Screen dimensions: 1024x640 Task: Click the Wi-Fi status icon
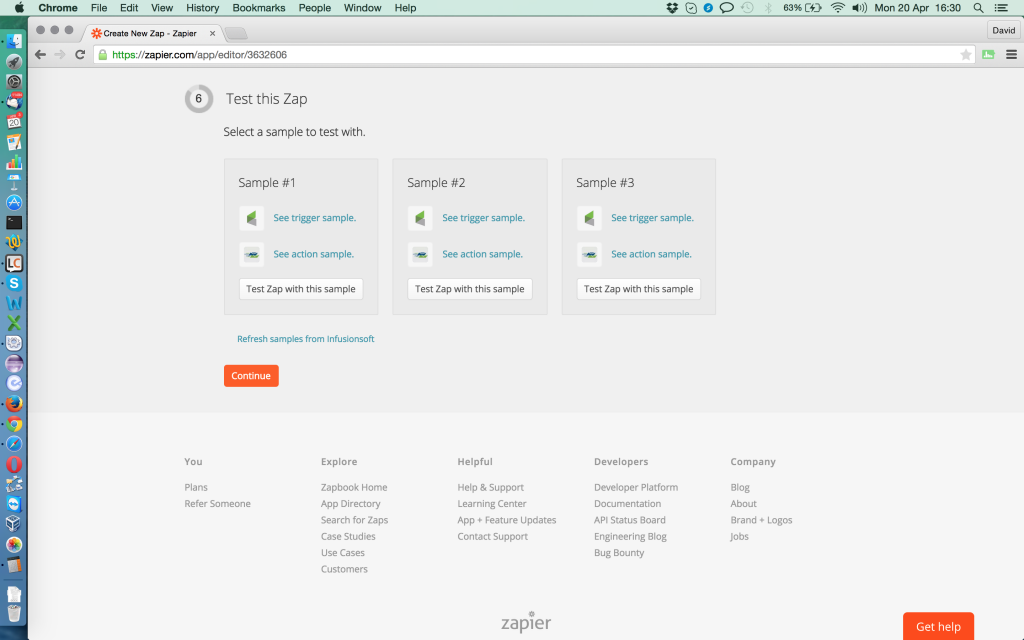[837, 8]
